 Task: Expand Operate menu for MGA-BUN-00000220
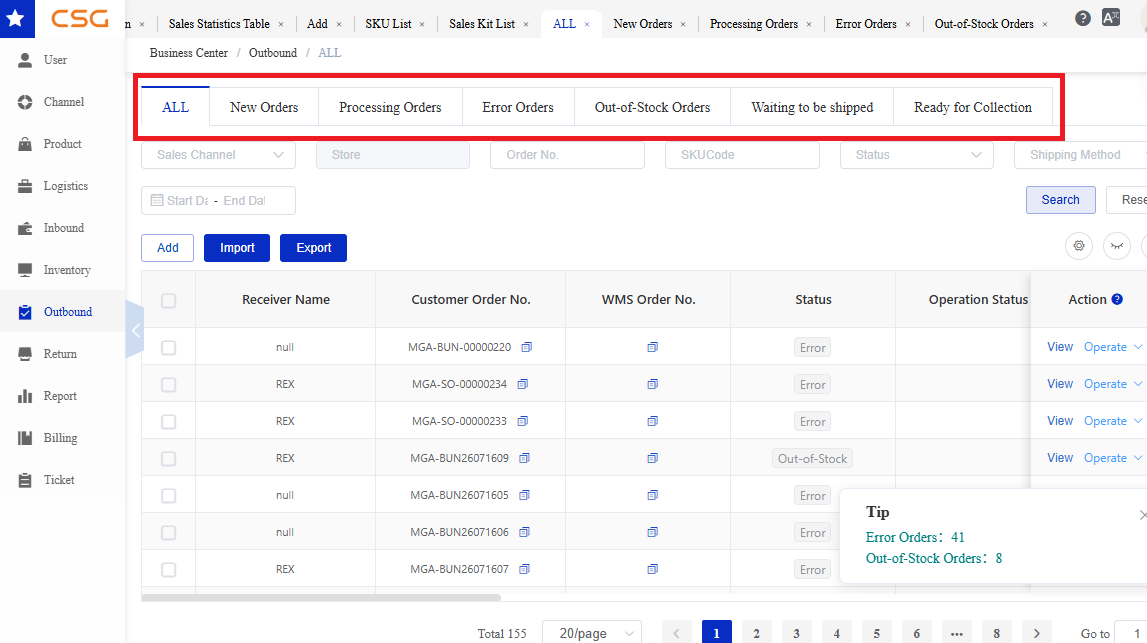[1113, 347]
